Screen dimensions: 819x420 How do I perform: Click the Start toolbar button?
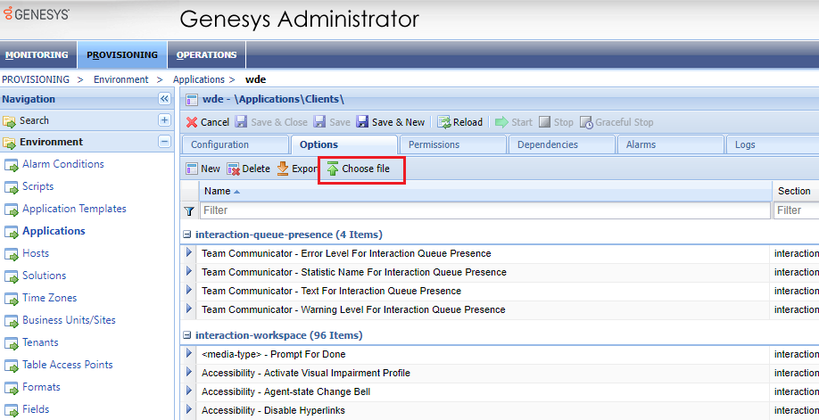coord(513,122)
